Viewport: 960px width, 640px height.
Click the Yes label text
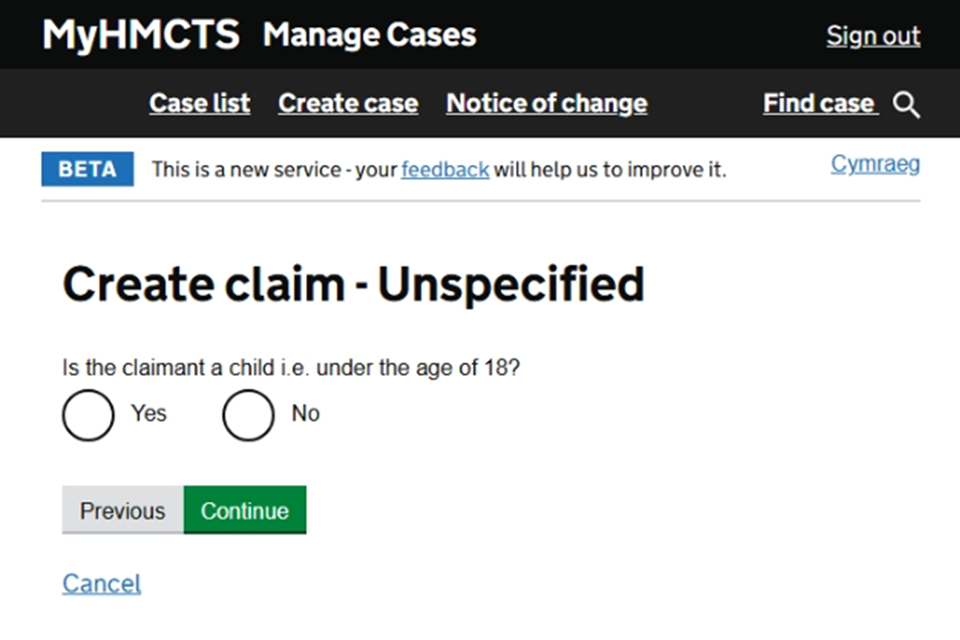click(x=149, y=413)
